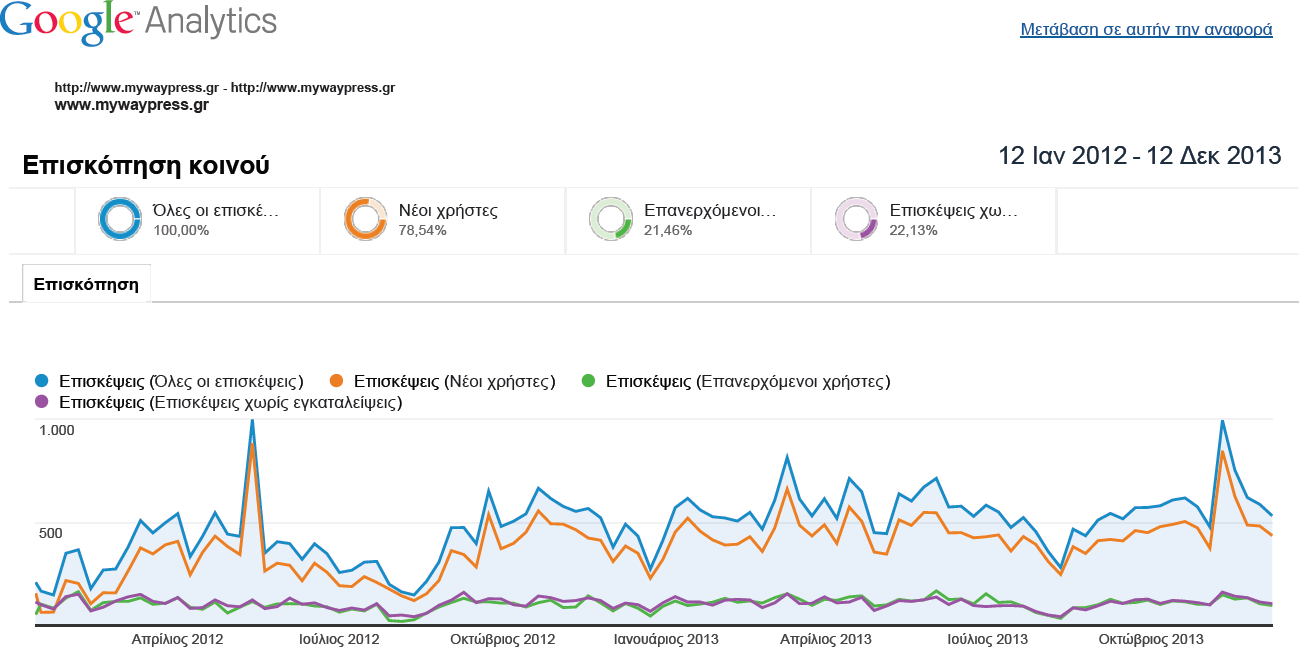Click the www.mywaypress.gr property name
This screenshot has width=1300, height=648.
131,104
